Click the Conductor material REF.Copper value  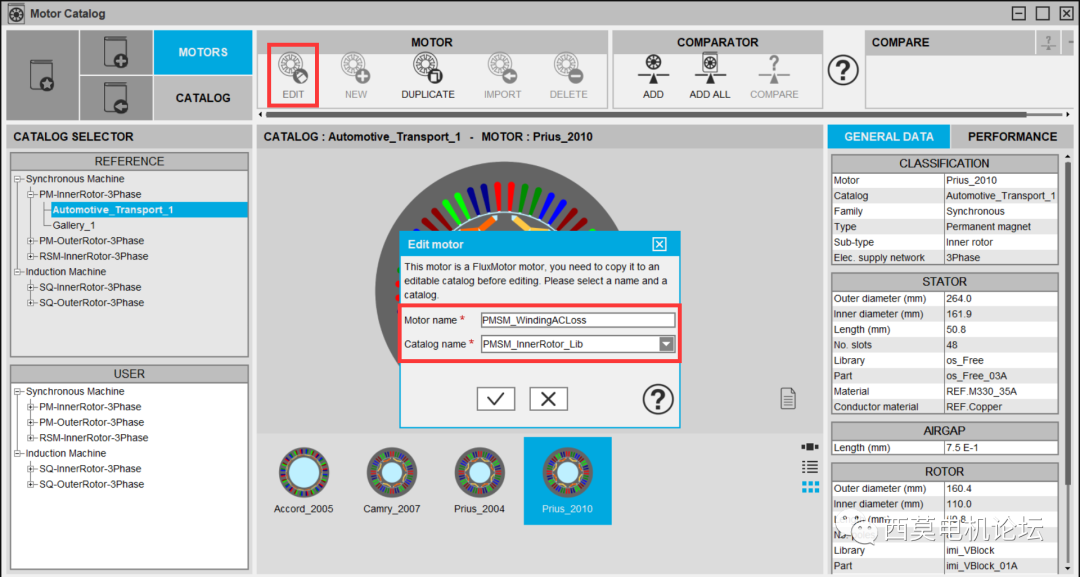tap(1001, 407)
